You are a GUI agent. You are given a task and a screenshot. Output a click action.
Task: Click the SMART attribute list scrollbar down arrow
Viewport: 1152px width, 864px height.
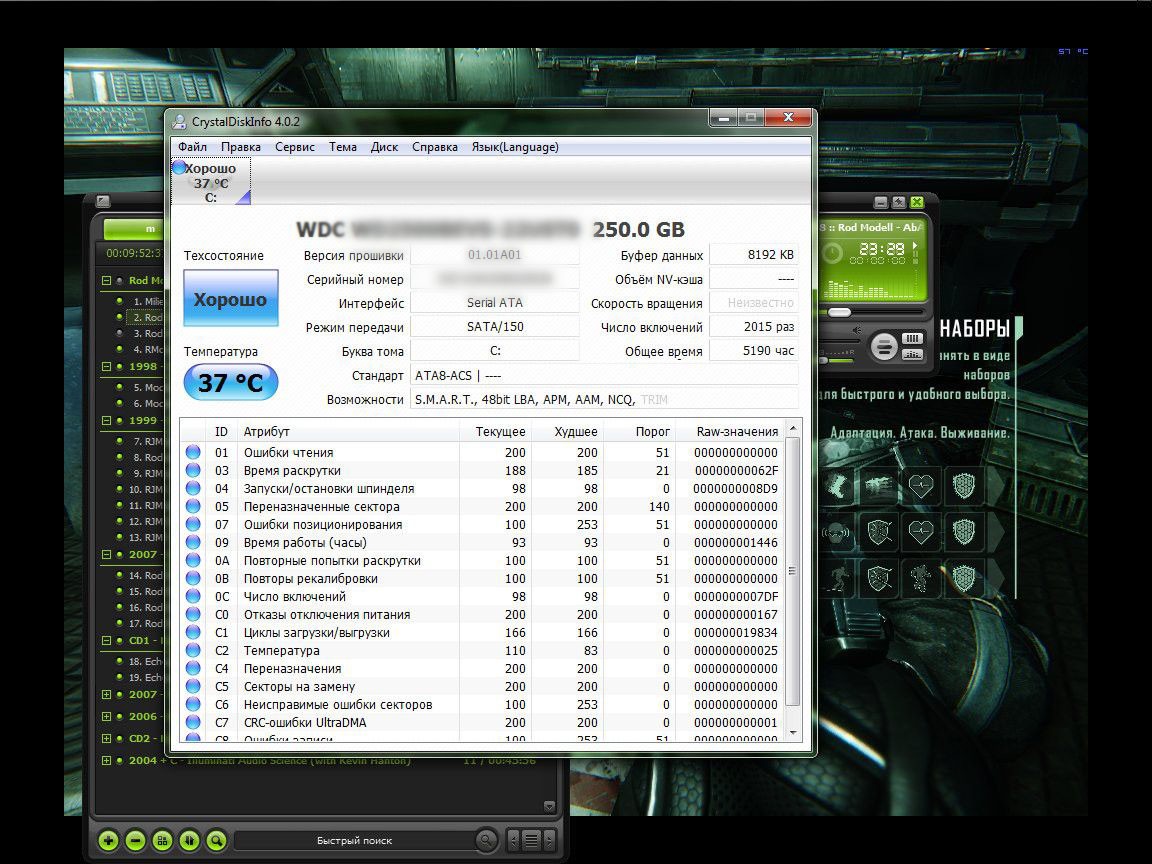(793, 732)
